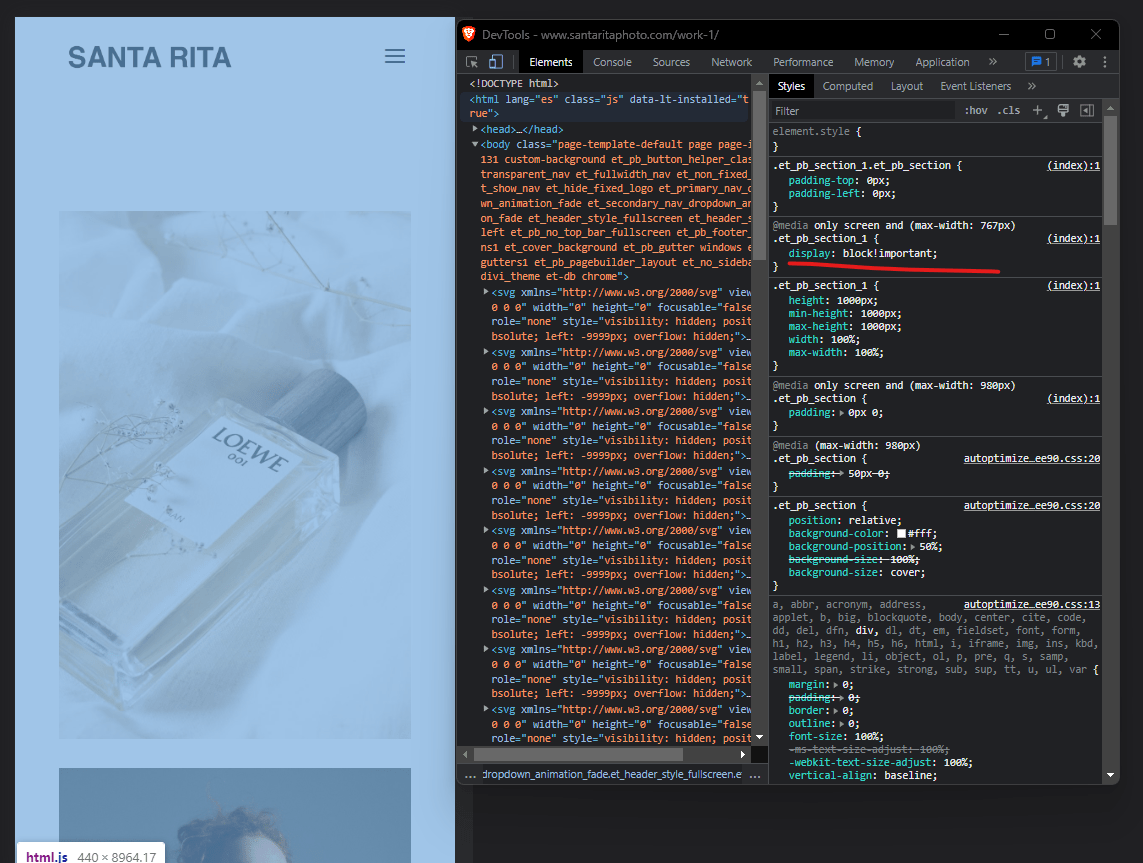Image resolution: width=1143 pixels, height=863 pixels.
Task: Click the background-size cover value
Action: click(905, 573)
